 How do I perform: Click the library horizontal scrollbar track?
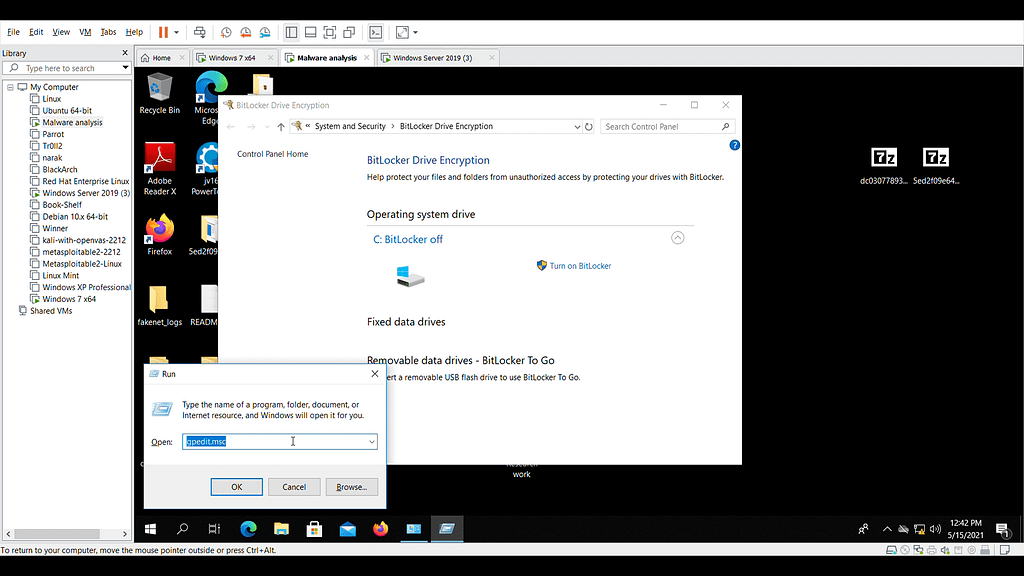[66, 534]
